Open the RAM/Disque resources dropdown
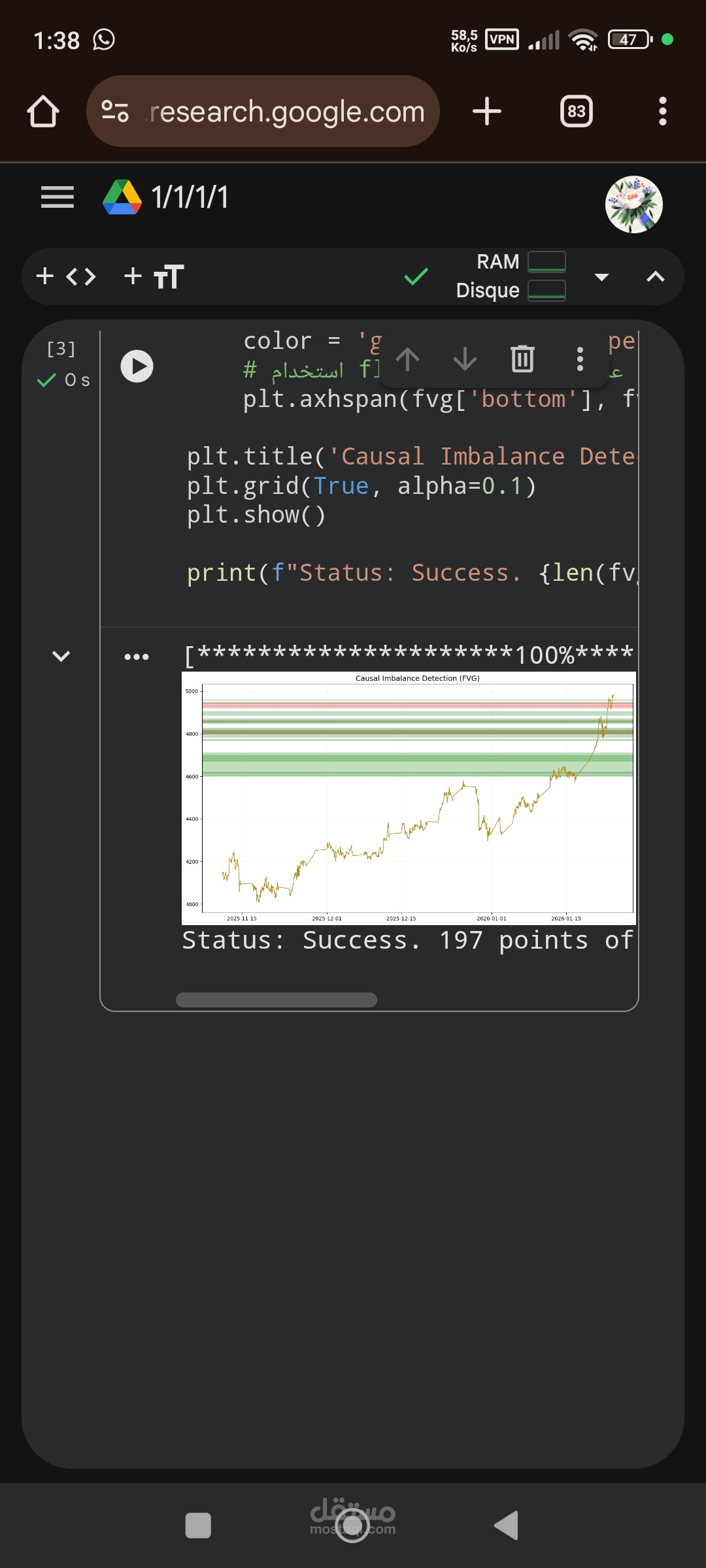Screen dimensions: 706x1568 (x=601, y=276)
